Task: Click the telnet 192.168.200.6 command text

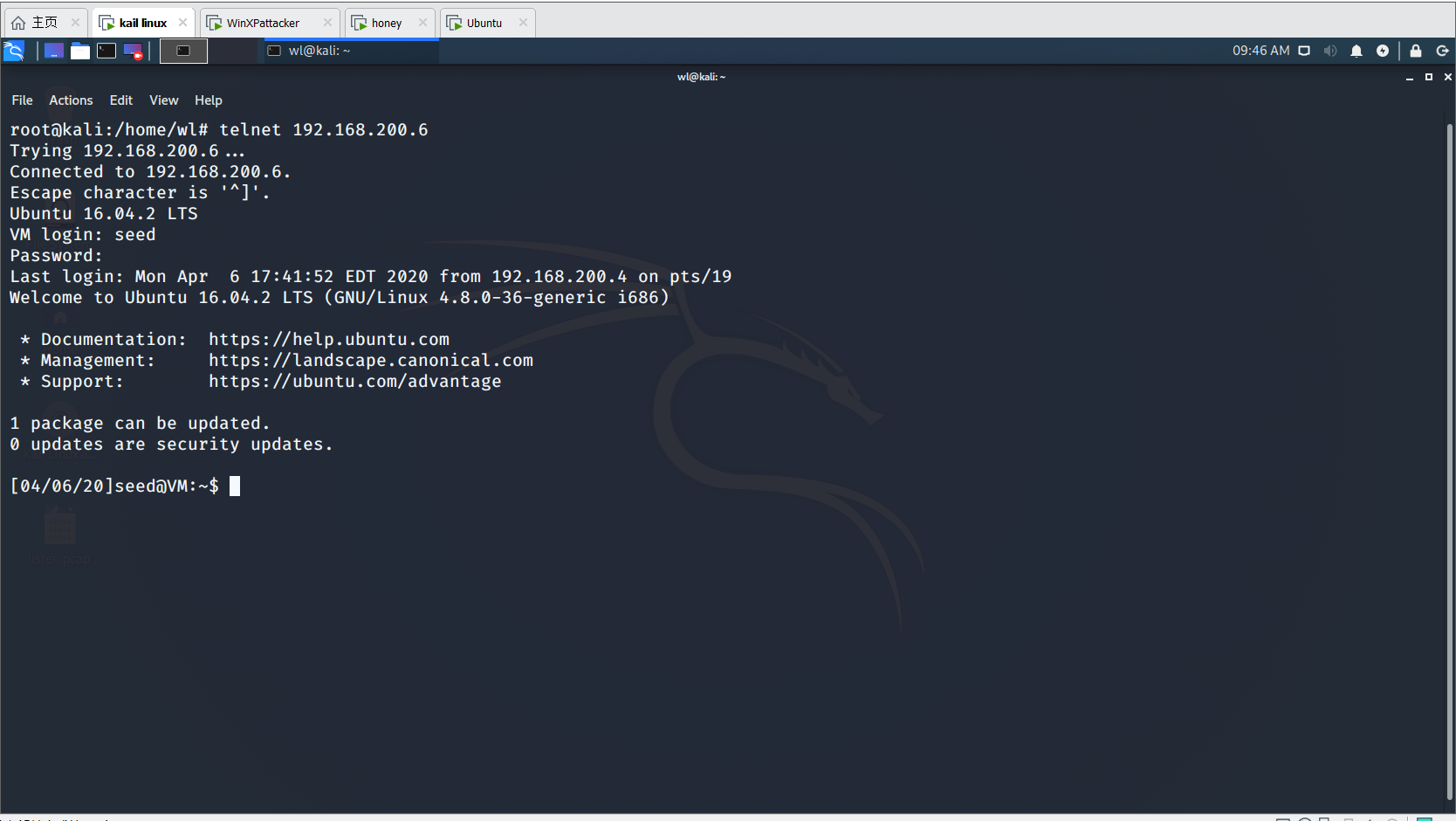Action: 324,130
